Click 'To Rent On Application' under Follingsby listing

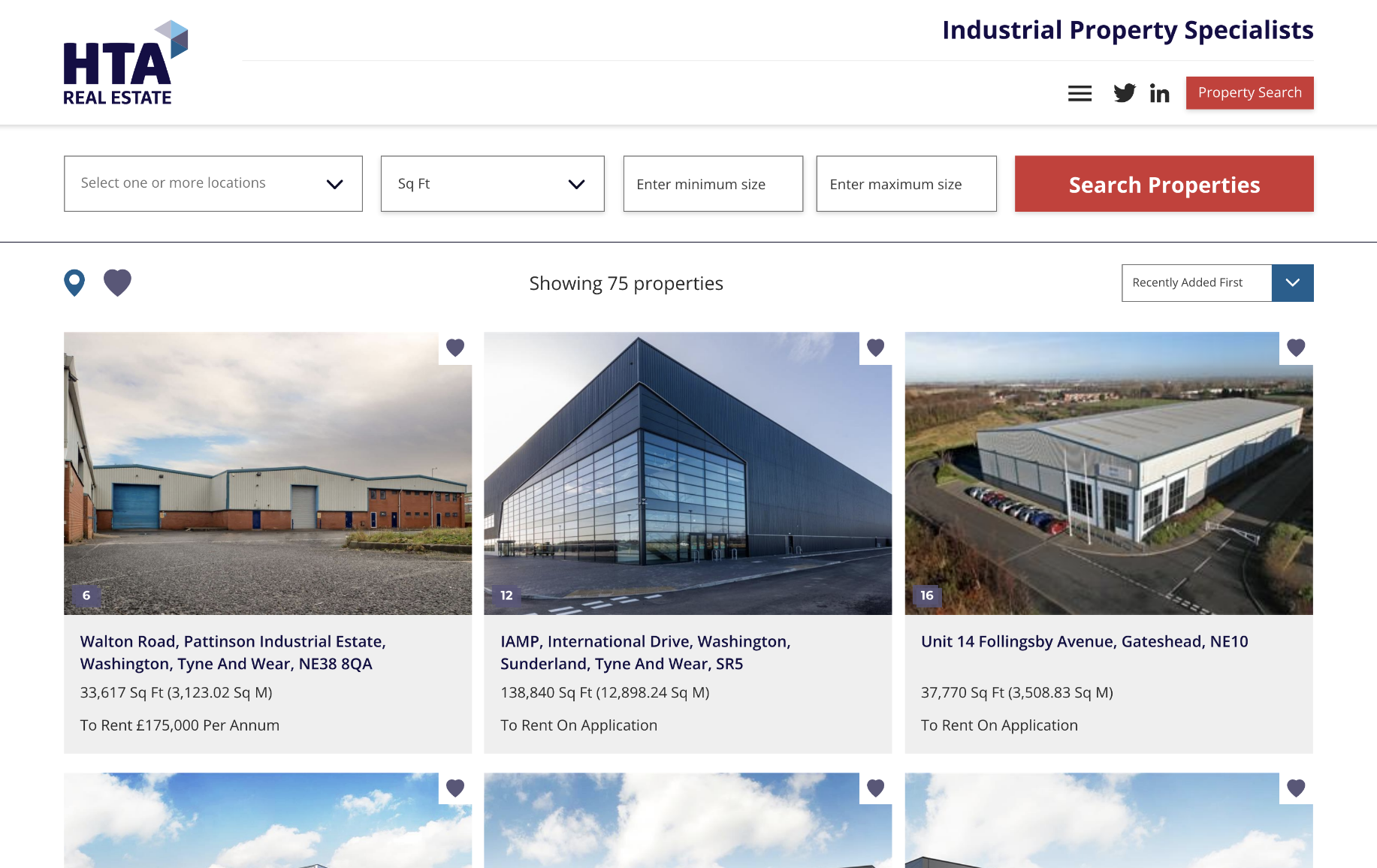tap(999, 725)
